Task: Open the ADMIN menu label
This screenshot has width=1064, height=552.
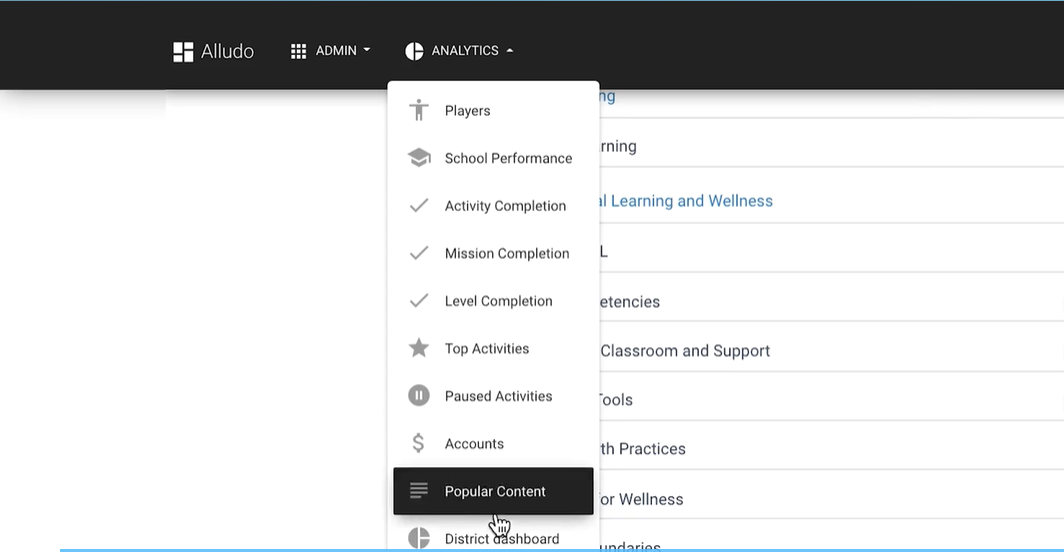Action: [336, 51]
